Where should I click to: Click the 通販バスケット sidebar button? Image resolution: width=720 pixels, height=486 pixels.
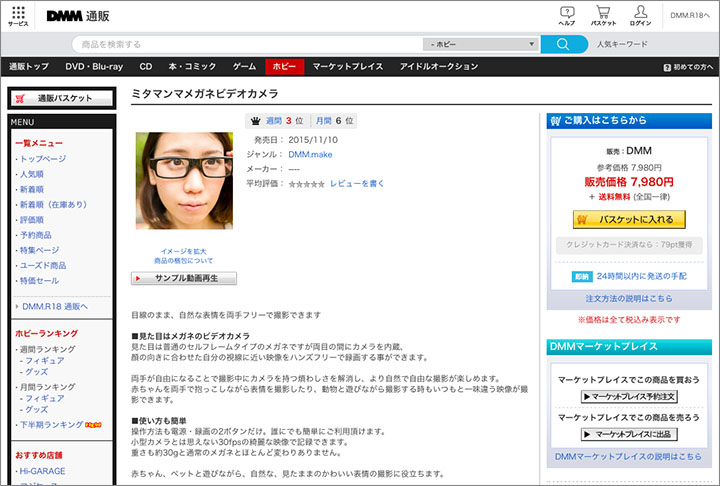pos(62,98)
